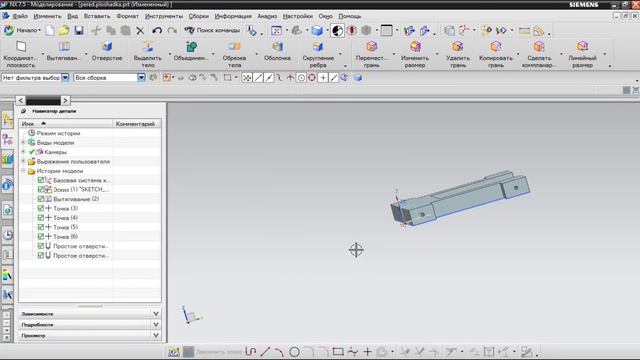Click the New file icon
Screen dimensions: 640x360
[50, 31]
